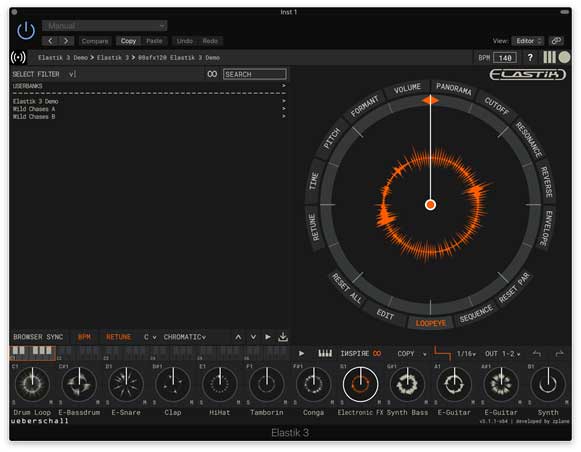
Task: Go to previous preset arrow
Action: click(50, 41)
